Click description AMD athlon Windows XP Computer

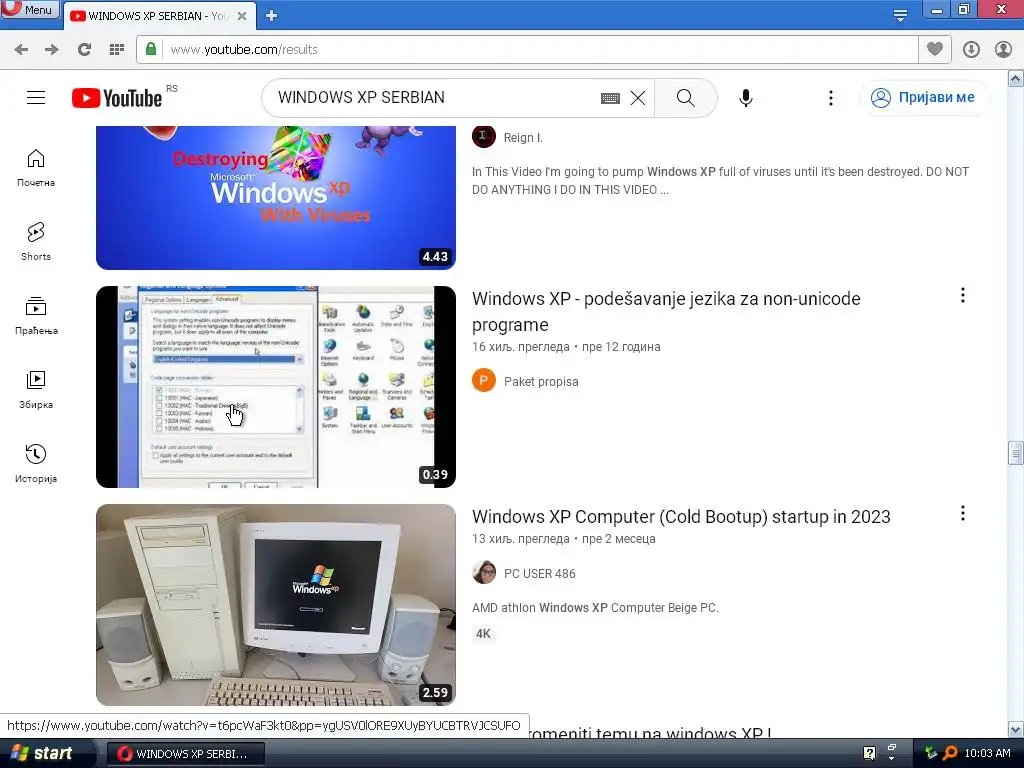pyautogui.click(x=595, y=608)
